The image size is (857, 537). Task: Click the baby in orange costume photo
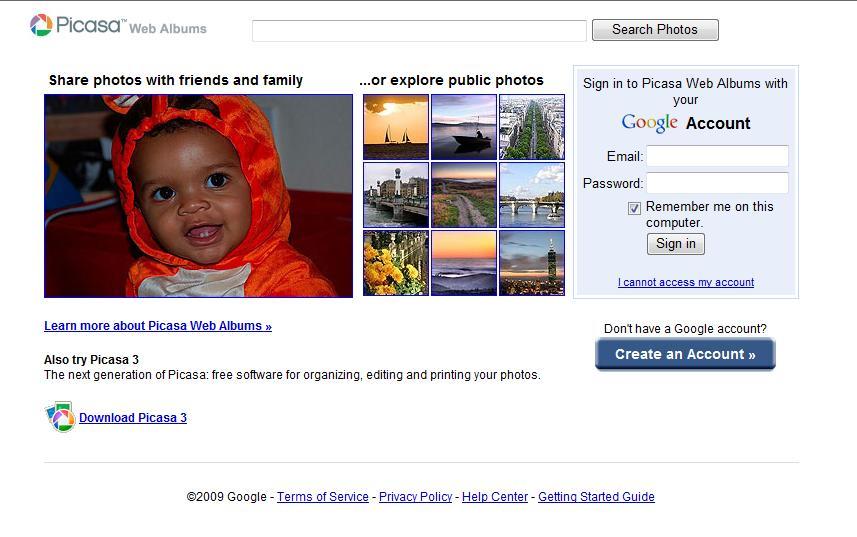(x=198, y=196)
